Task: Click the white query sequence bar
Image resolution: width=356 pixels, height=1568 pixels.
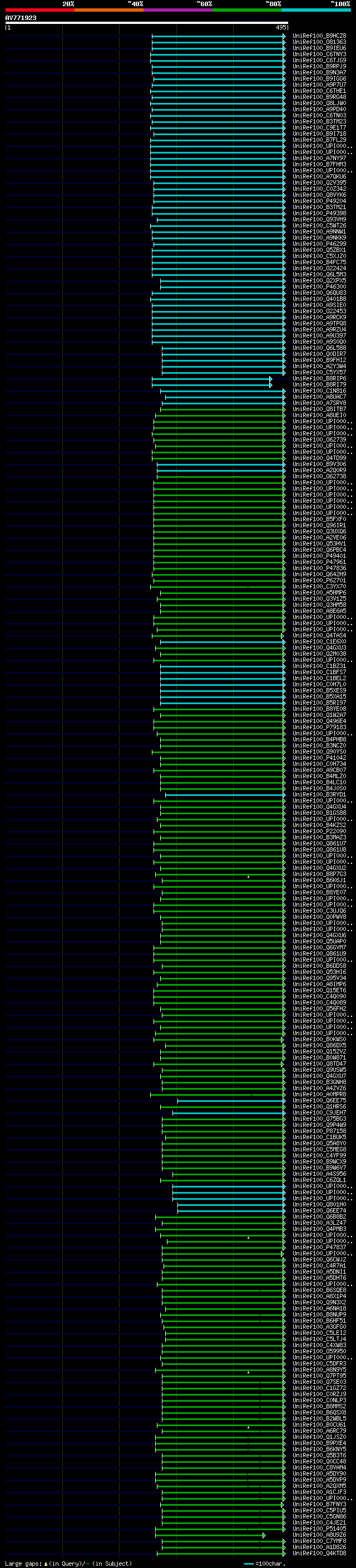Action: 147,22
